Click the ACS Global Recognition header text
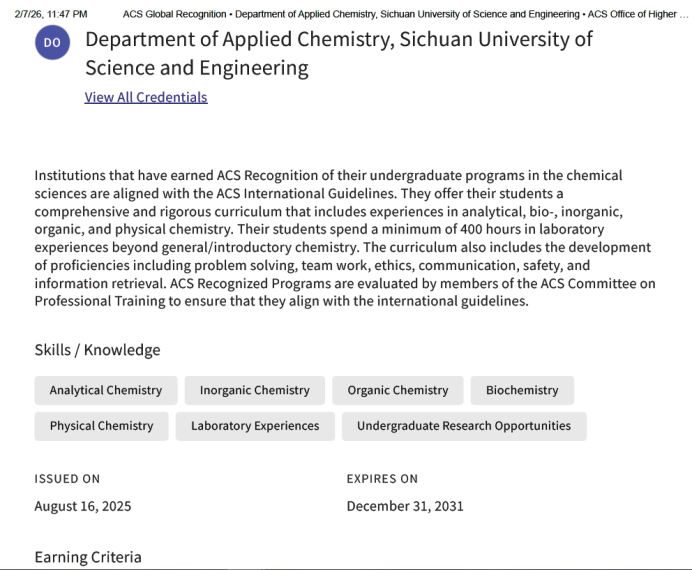This screenshot has width=692, height=570. click(175, 14)
